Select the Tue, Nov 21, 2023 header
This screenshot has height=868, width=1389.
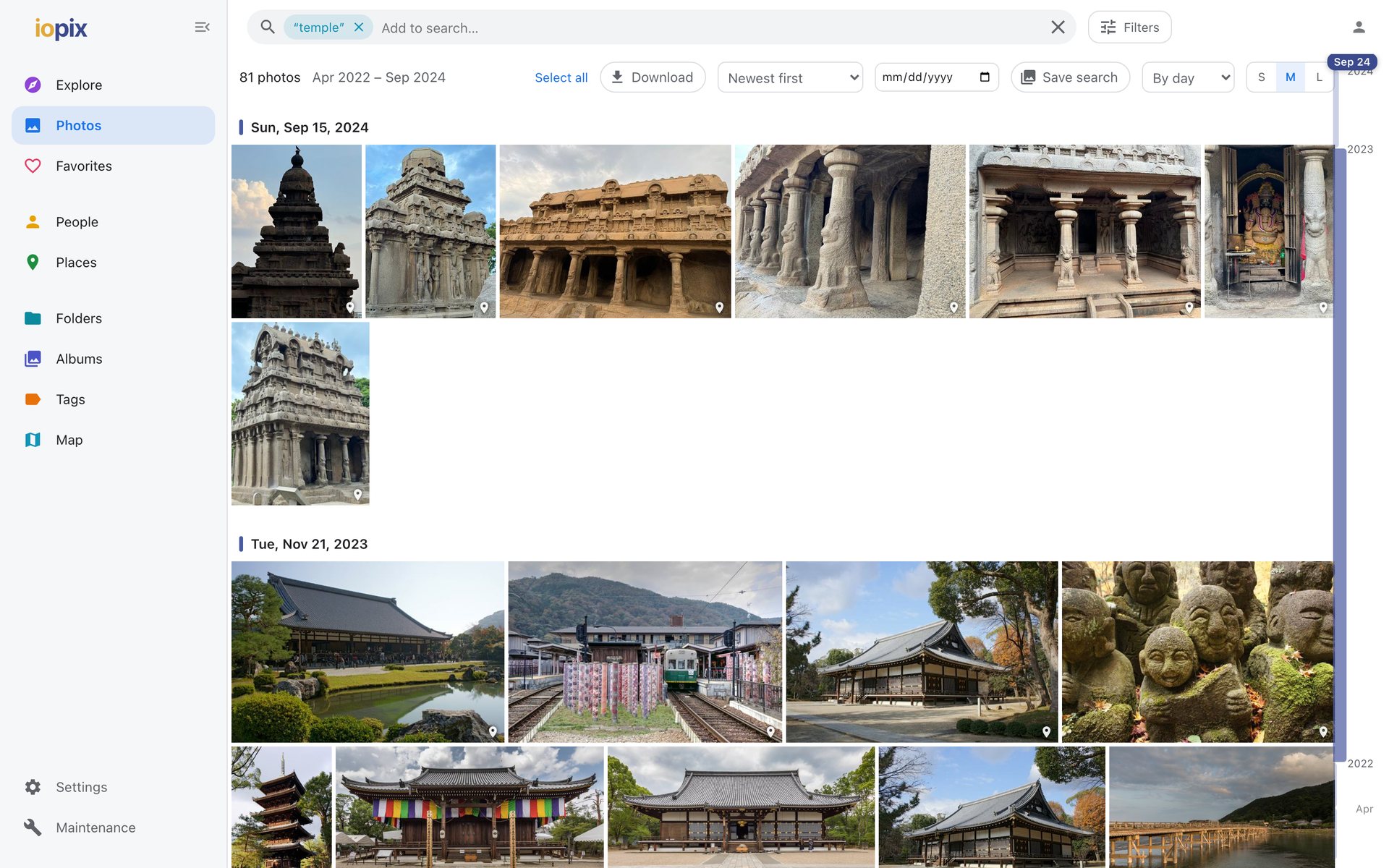(x=309, y=544)
